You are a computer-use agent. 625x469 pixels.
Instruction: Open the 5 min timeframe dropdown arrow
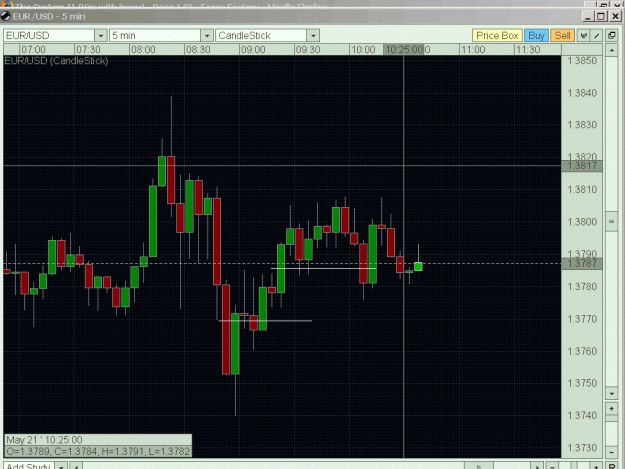coord(207,35)
